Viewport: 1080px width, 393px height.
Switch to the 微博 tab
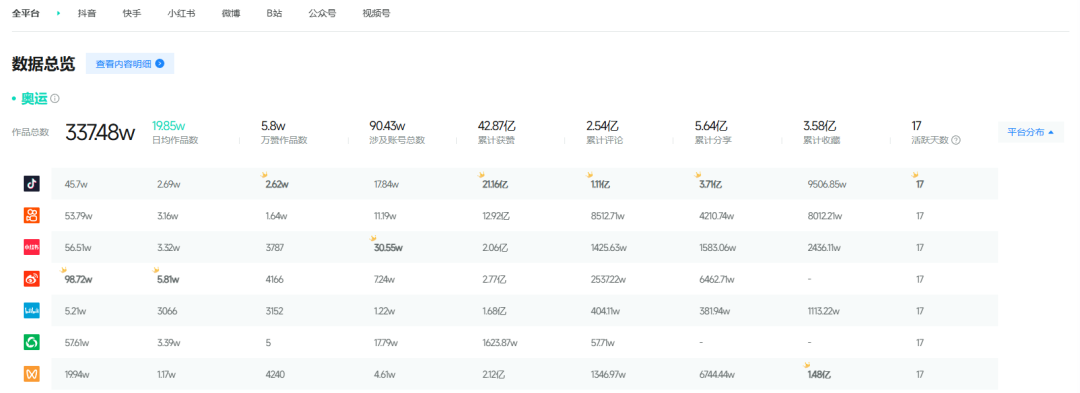click(x=231, y=13)
